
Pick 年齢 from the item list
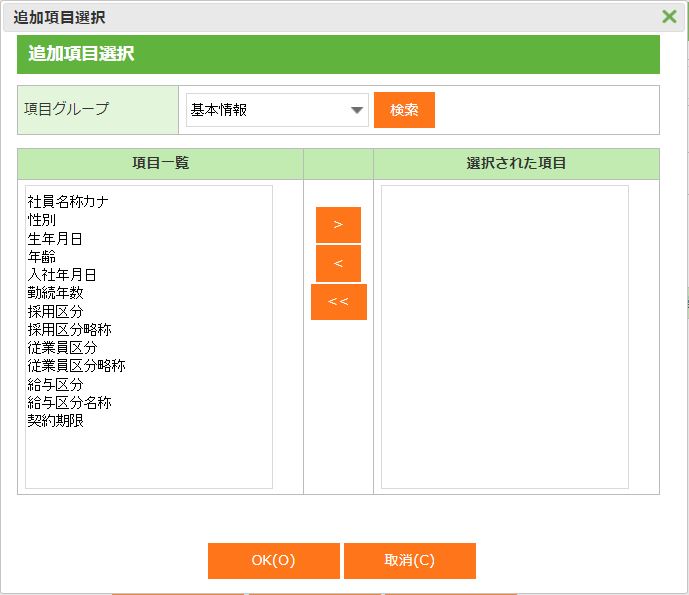click(42, 257)
